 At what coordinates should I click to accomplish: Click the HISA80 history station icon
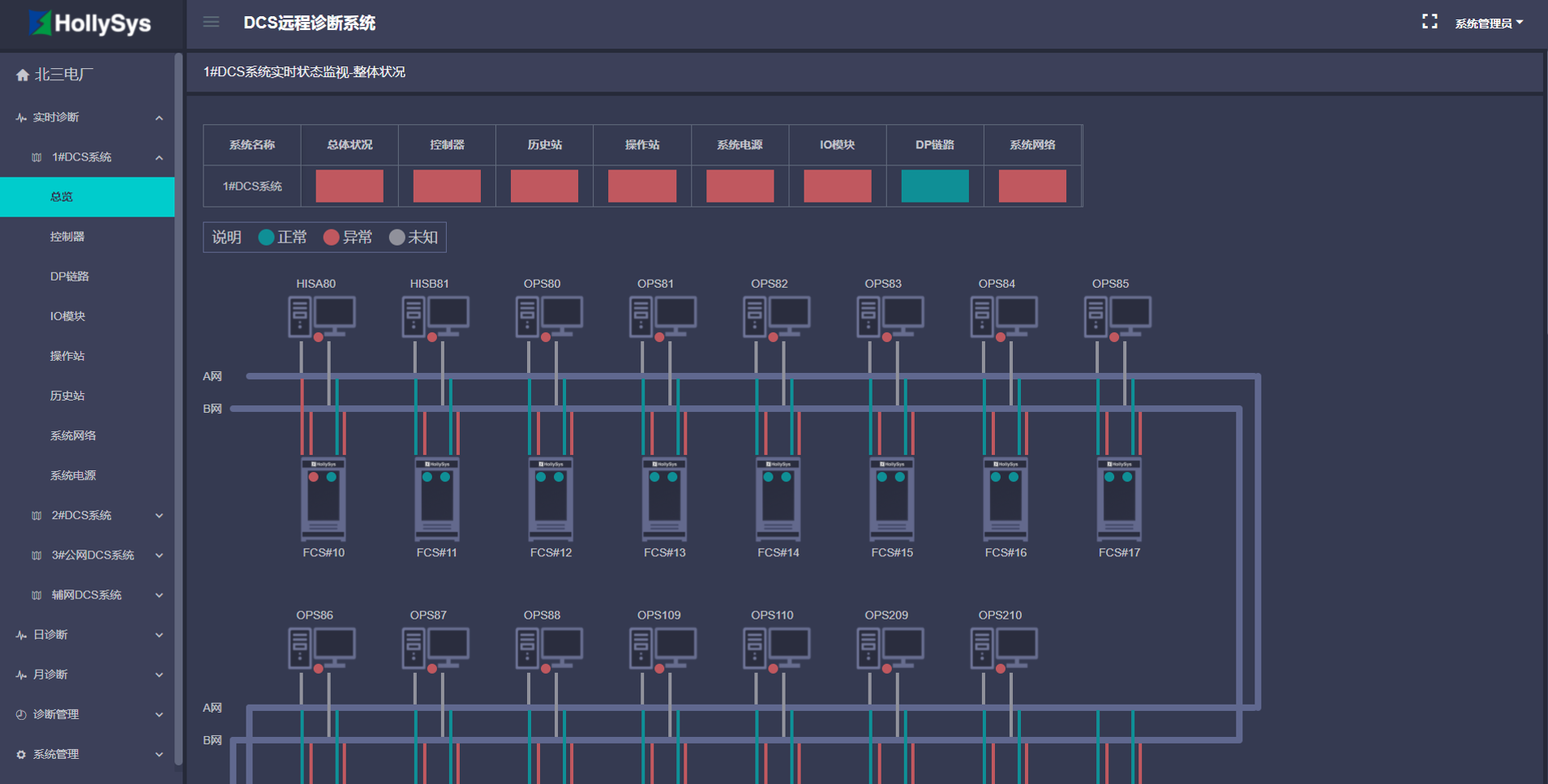coord(322,316)
